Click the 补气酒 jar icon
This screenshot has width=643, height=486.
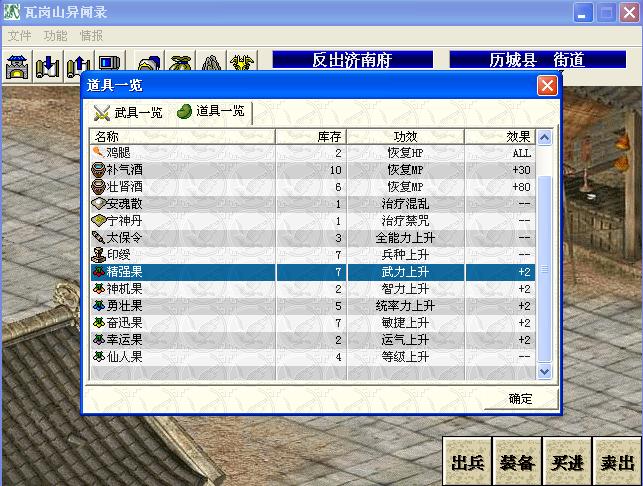[98, 169]
